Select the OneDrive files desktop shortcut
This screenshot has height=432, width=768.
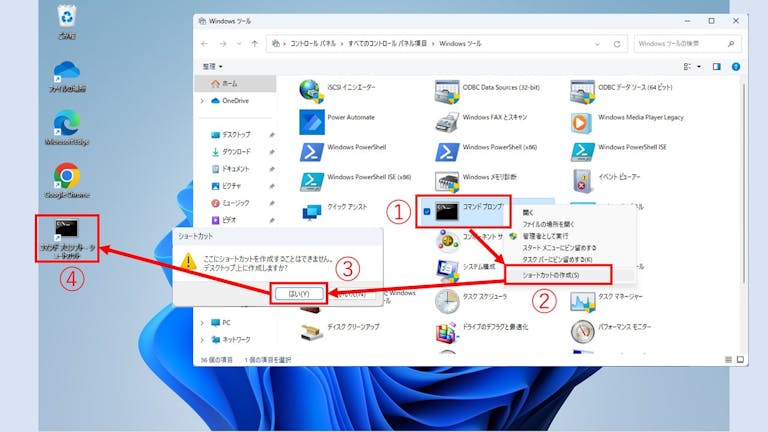[67, 76]
